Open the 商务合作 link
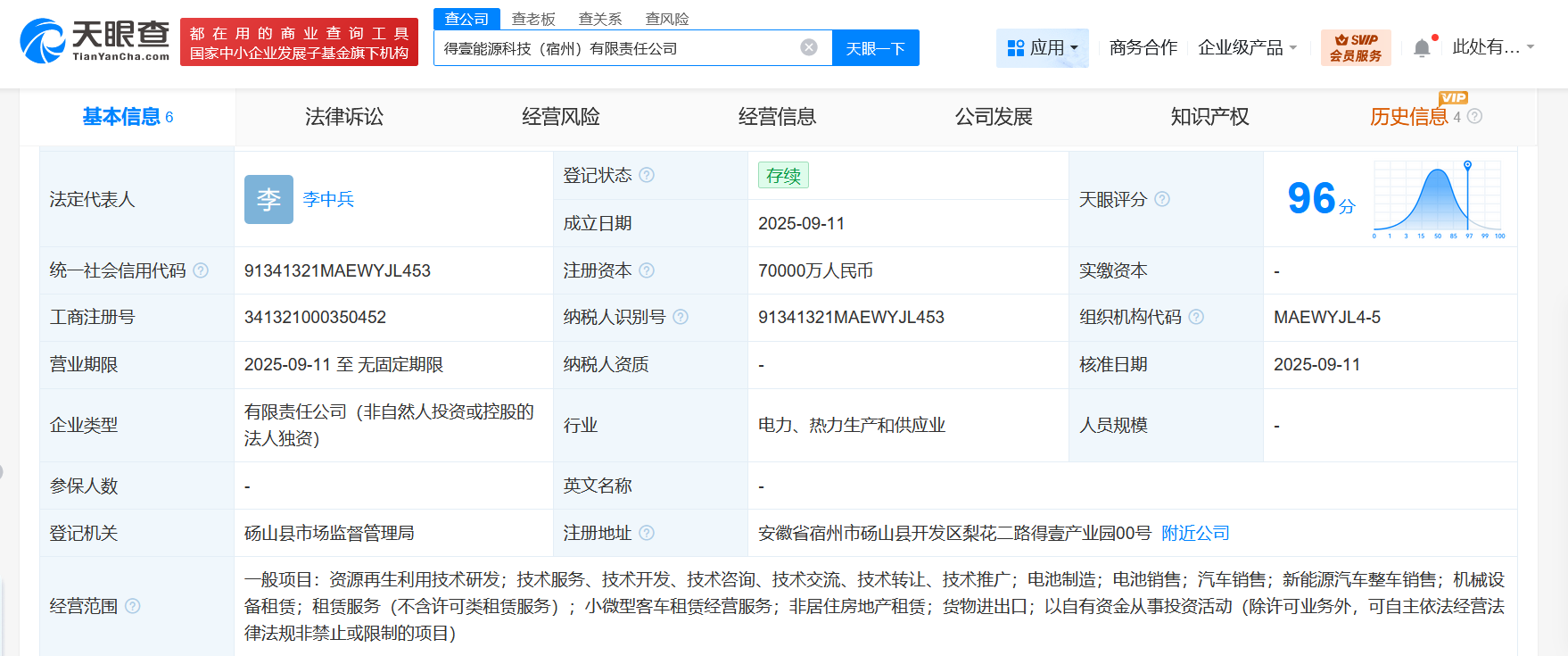 pyautogui.click(x=1143, y=47)
